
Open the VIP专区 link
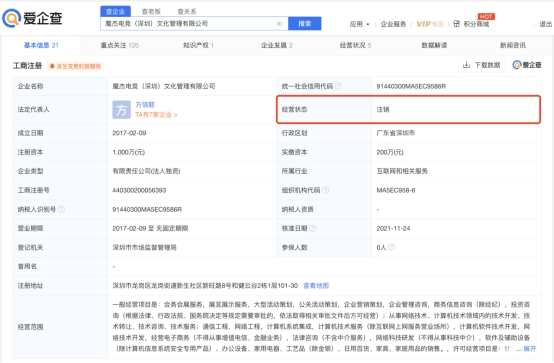click(430, 24)
